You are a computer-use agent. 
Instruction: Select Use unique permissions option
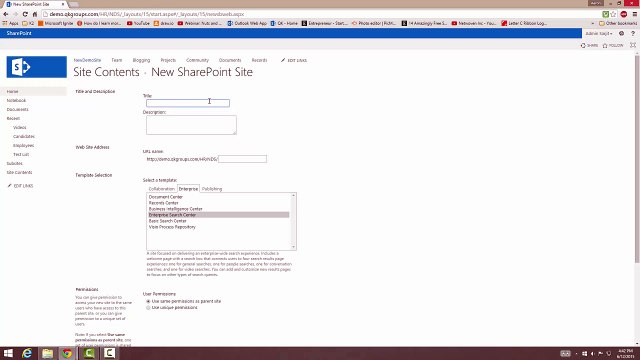point(148,308)
